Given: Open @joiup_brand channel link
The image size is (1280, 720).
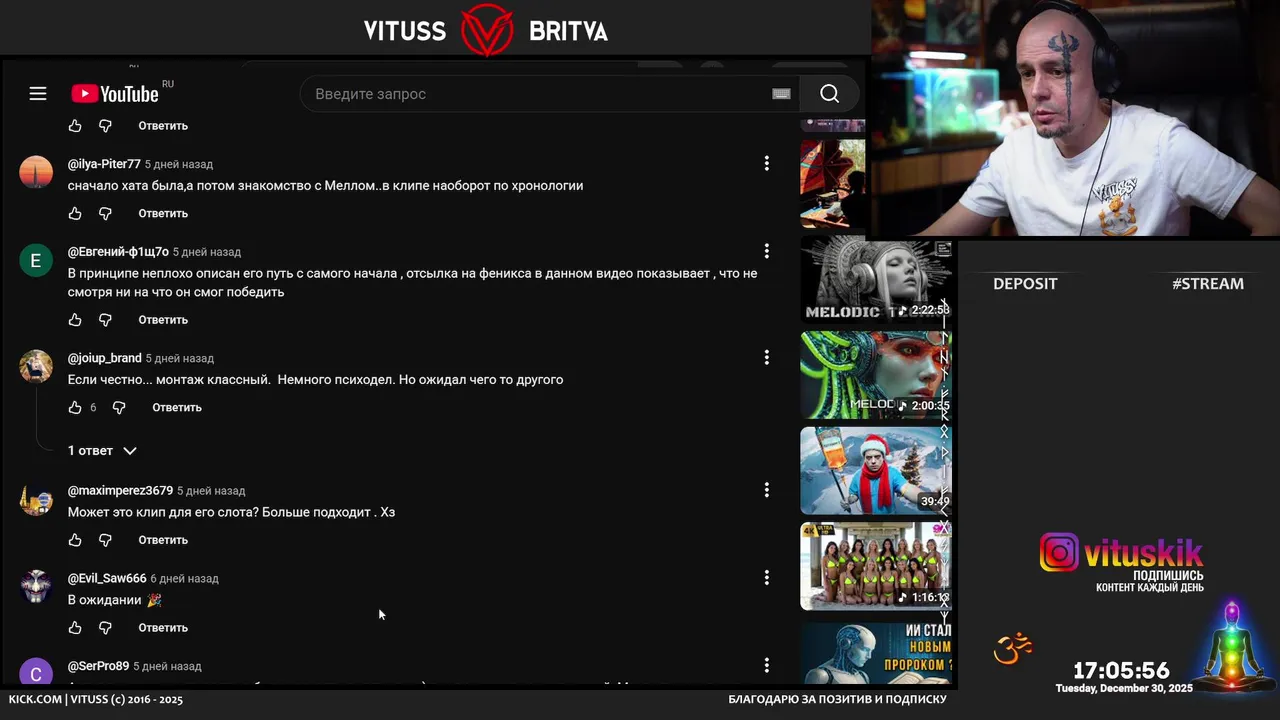Looking at the screenshot, I should (104, 358).
